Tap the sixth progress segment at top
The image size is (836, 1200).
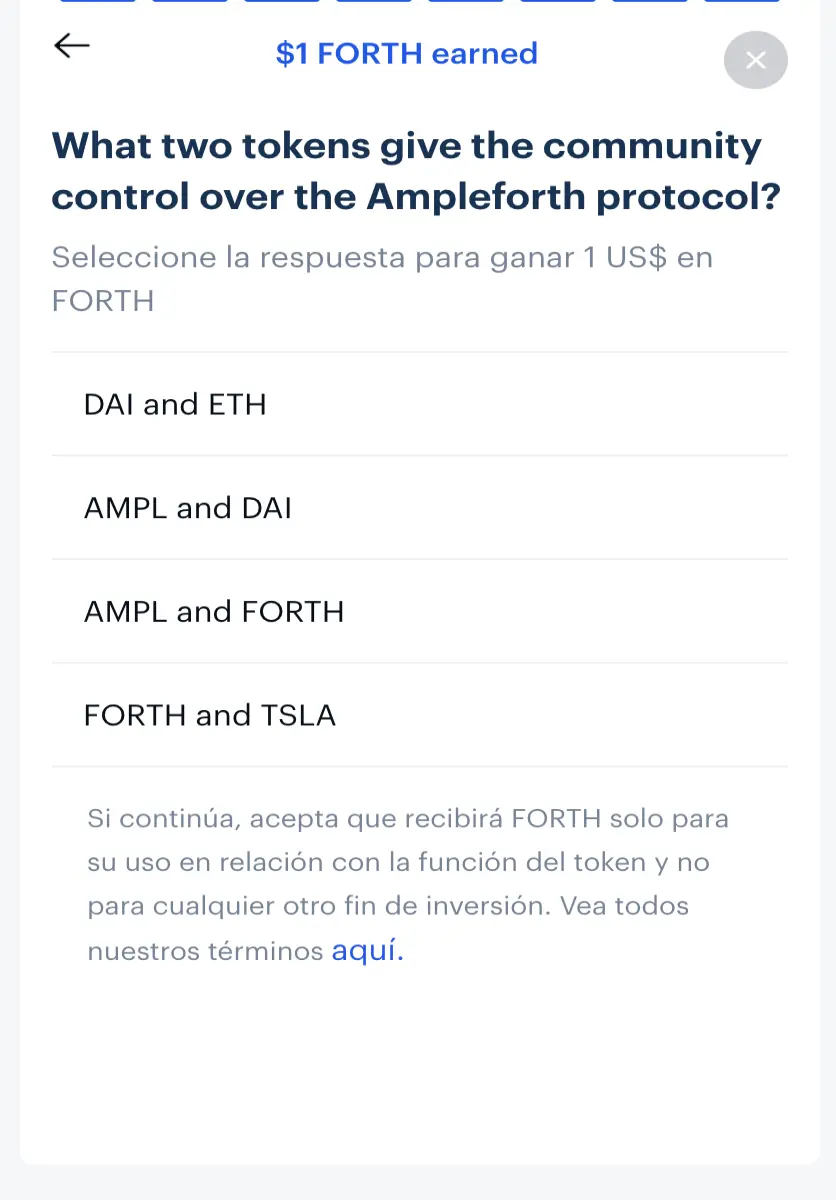(558, 1)
